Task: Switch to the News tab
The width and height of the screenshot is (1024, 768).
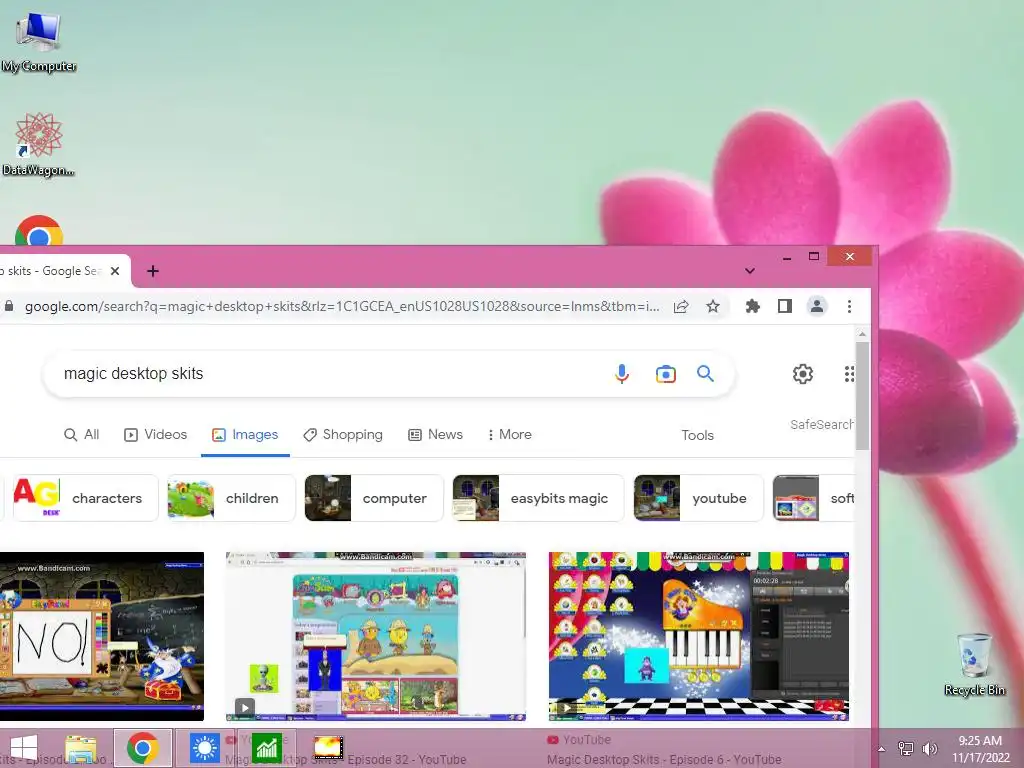Action: click(x=435, y=434)
